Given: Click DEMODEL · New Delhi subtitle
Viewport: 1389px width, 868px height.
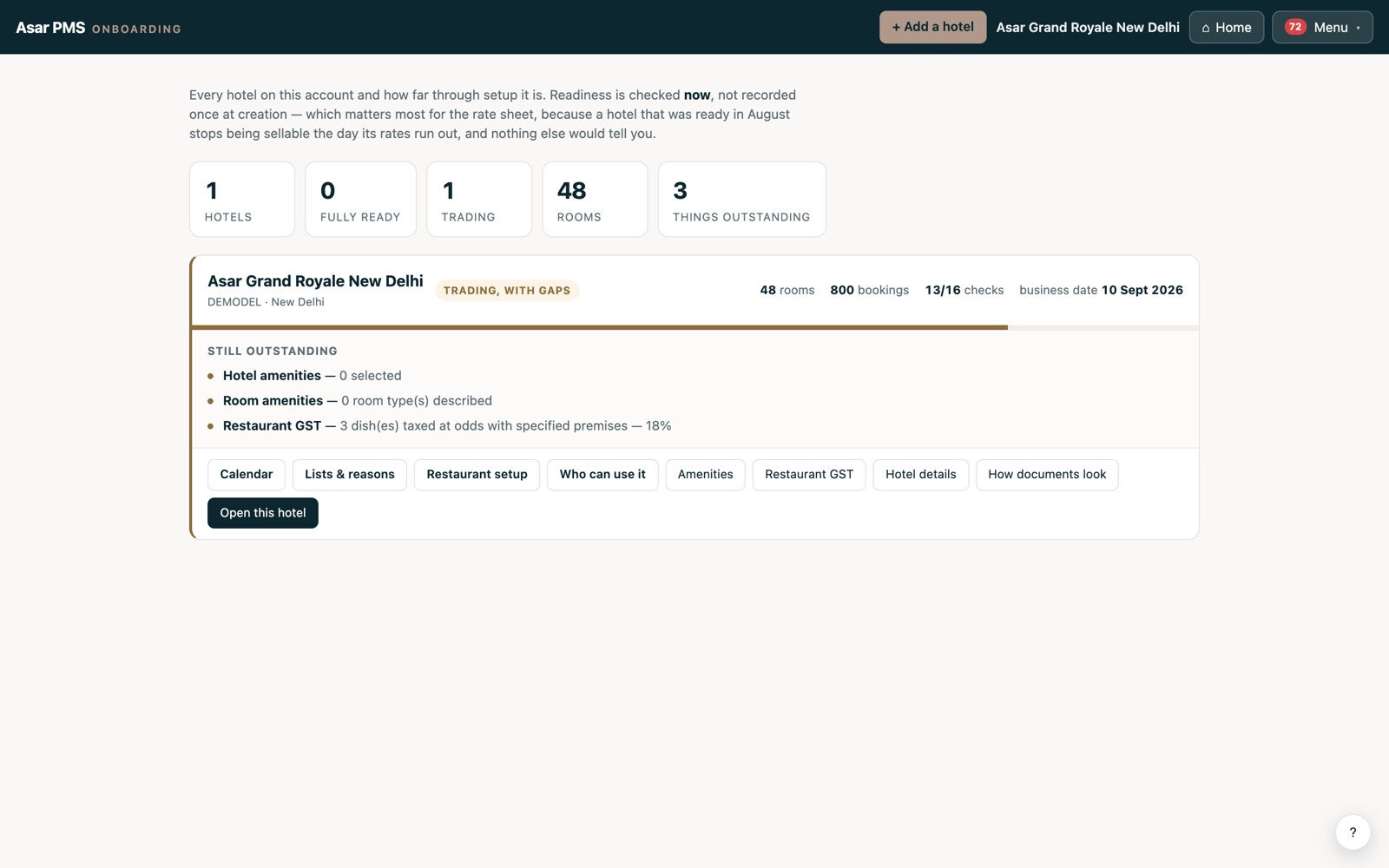Looking at the screenshot, I should pos(266,302).
